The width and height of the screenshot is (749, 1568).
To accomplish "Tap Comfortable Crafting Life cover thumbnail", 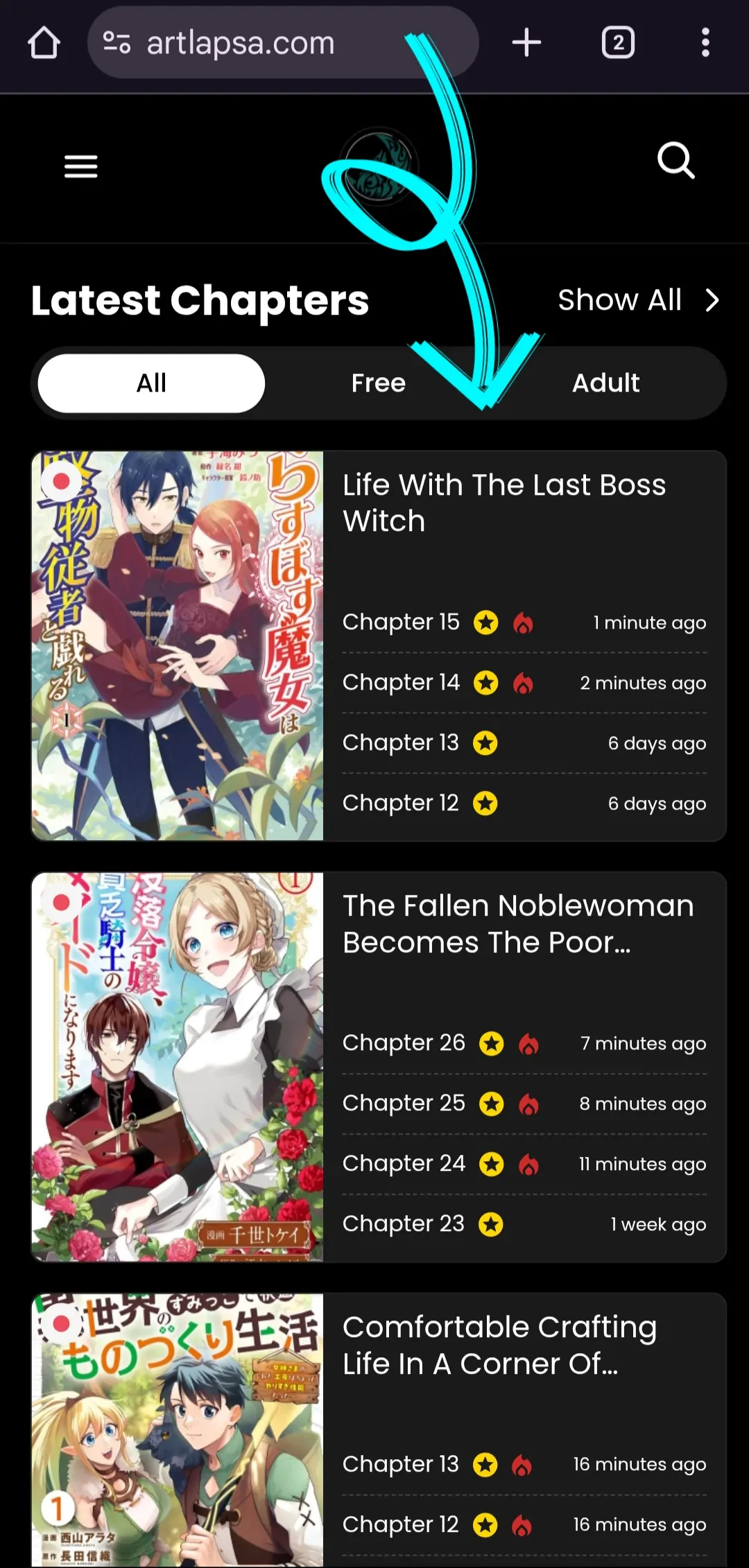I will 178,1430.
